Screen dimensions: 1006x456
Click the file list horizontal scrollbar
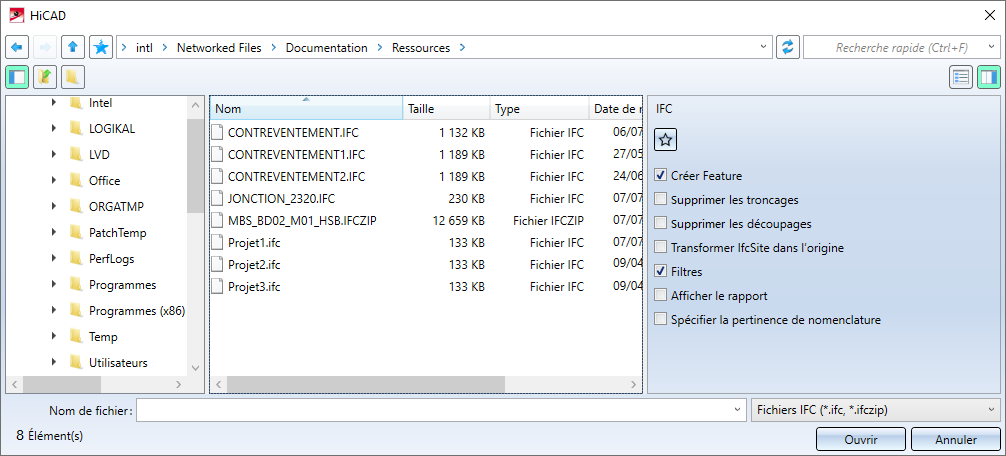coord(420,384)
